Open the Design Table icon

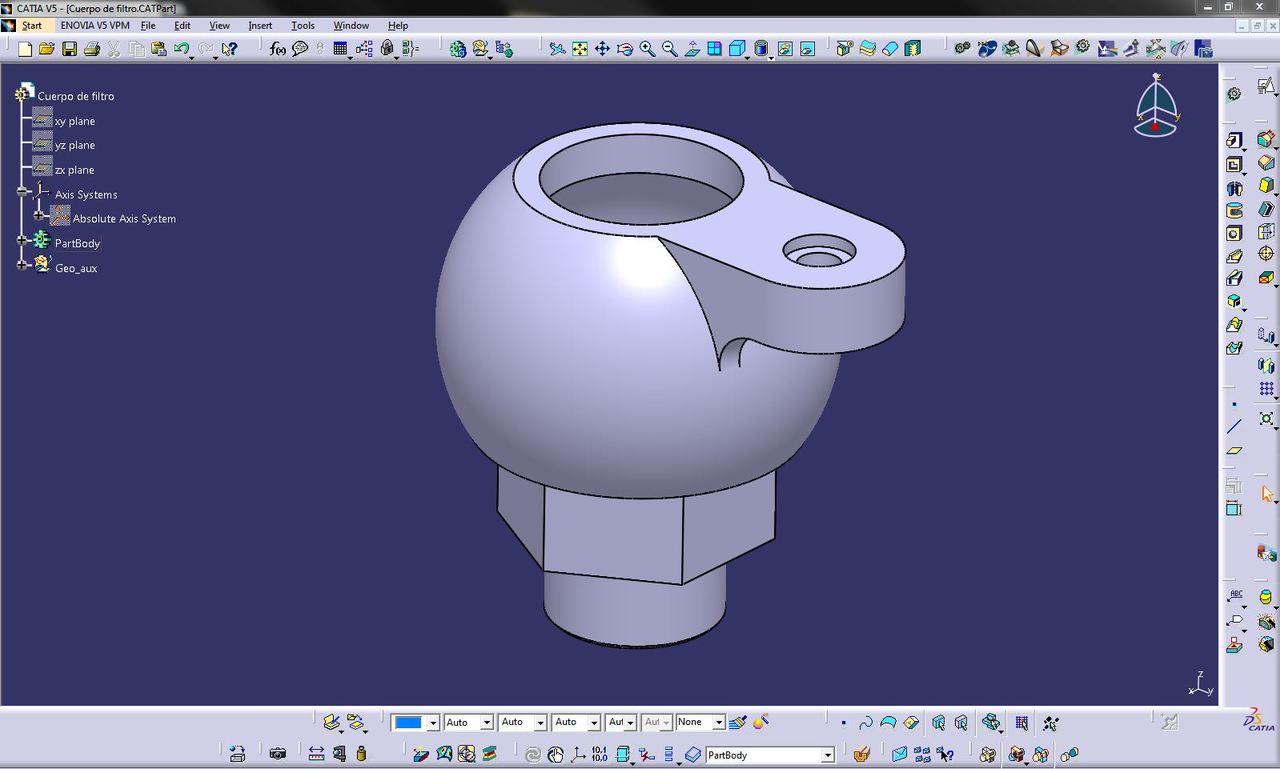pyautogui.click(x=340, y=48)
